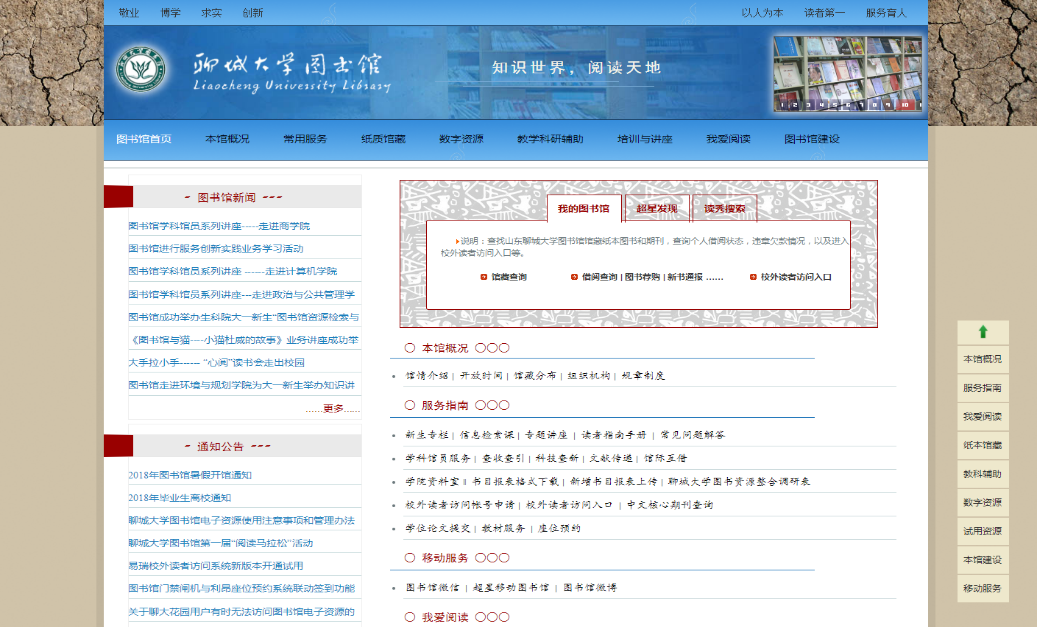The image size is (1037, 627).
Task: Click the 新生专栏 link
Action: [427, 435]
